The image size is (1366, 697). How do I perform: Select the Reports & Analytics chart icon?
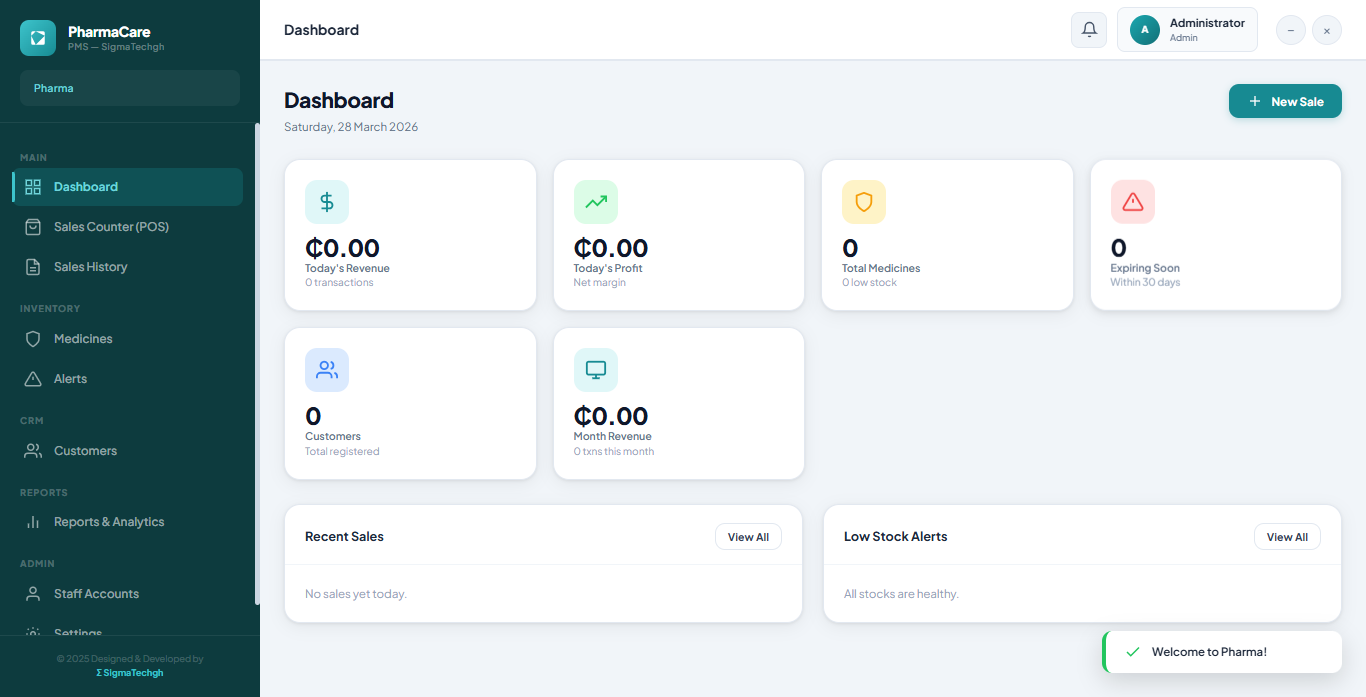click(34, 521)
